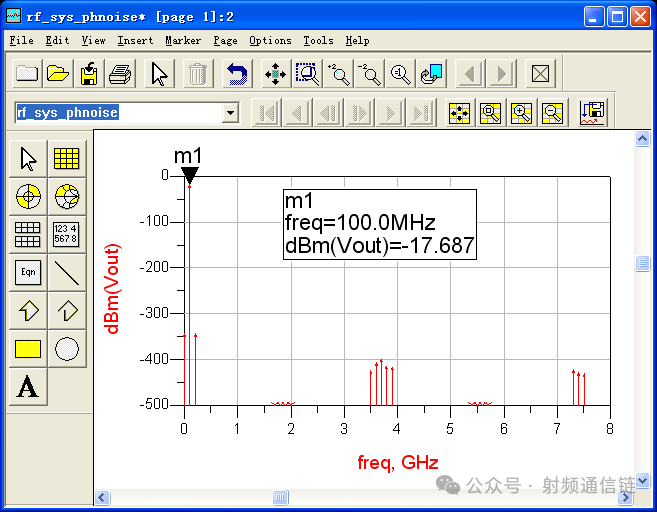Select the m1 marker readout box

coord(380,224)
